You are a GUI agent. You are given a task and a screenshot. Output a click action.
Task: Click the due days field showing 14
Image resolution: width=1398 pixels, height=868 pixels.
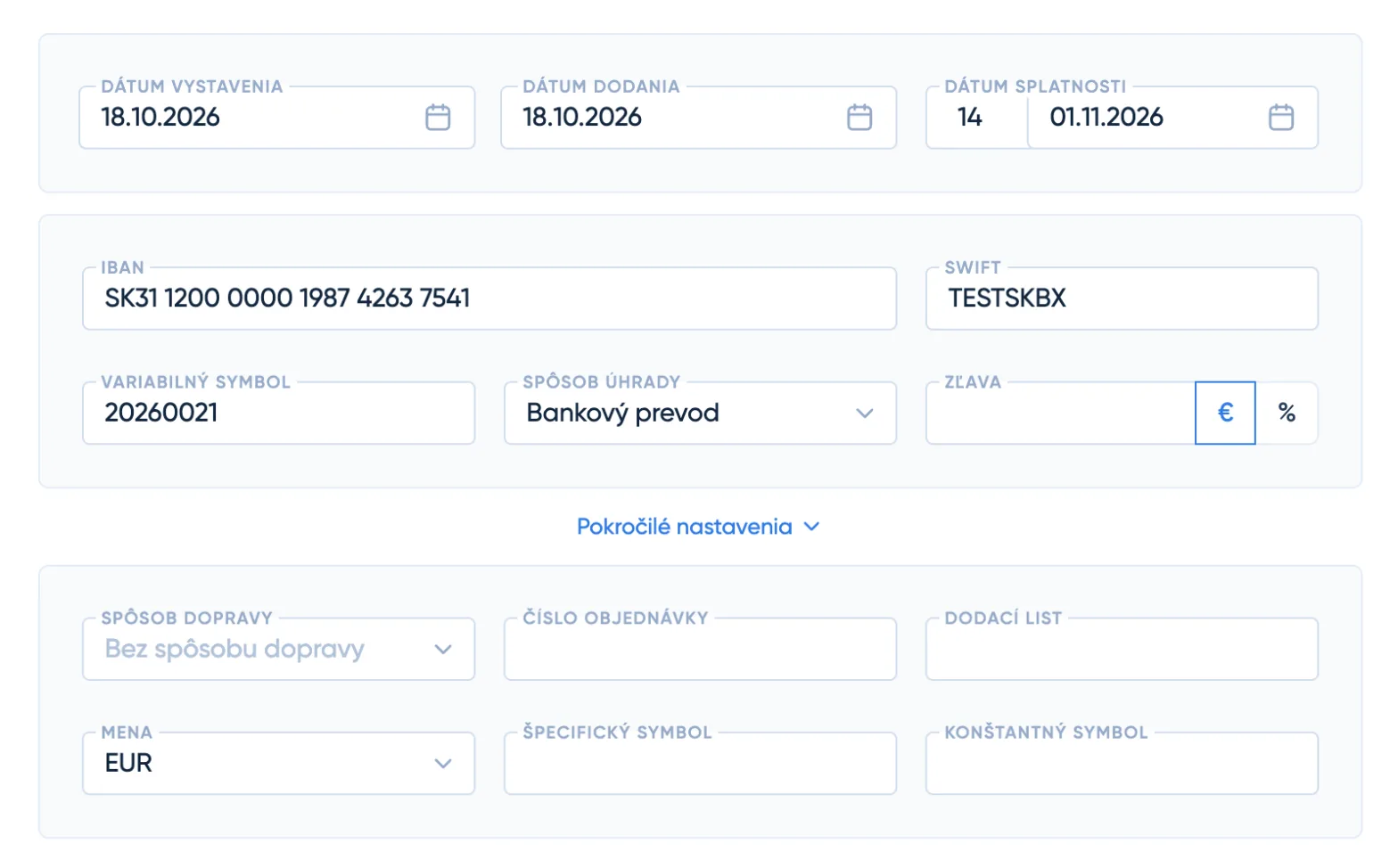click(977, 117)
